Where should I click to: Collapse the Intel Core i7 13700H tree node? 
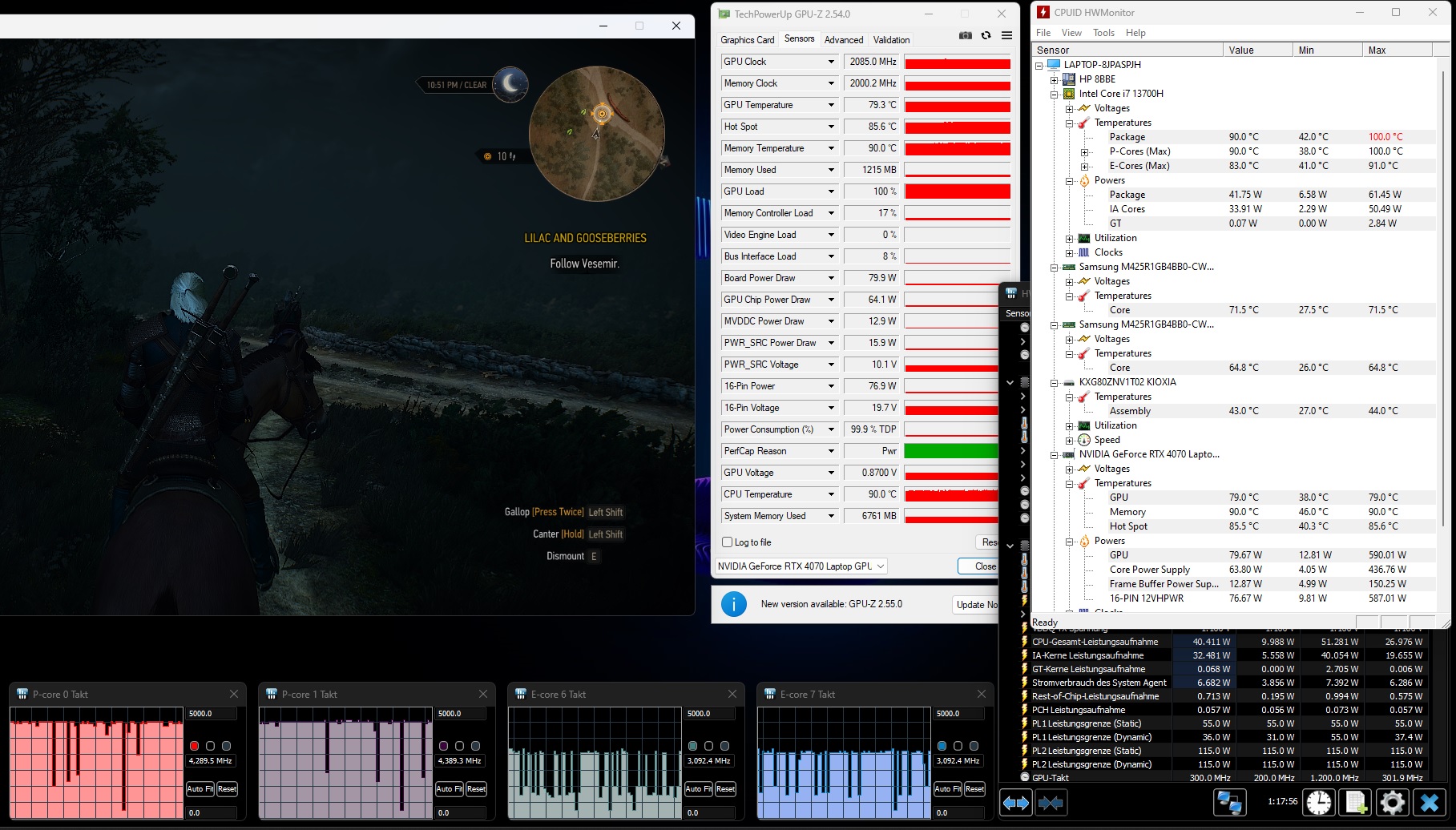[x=1055, y=94]
